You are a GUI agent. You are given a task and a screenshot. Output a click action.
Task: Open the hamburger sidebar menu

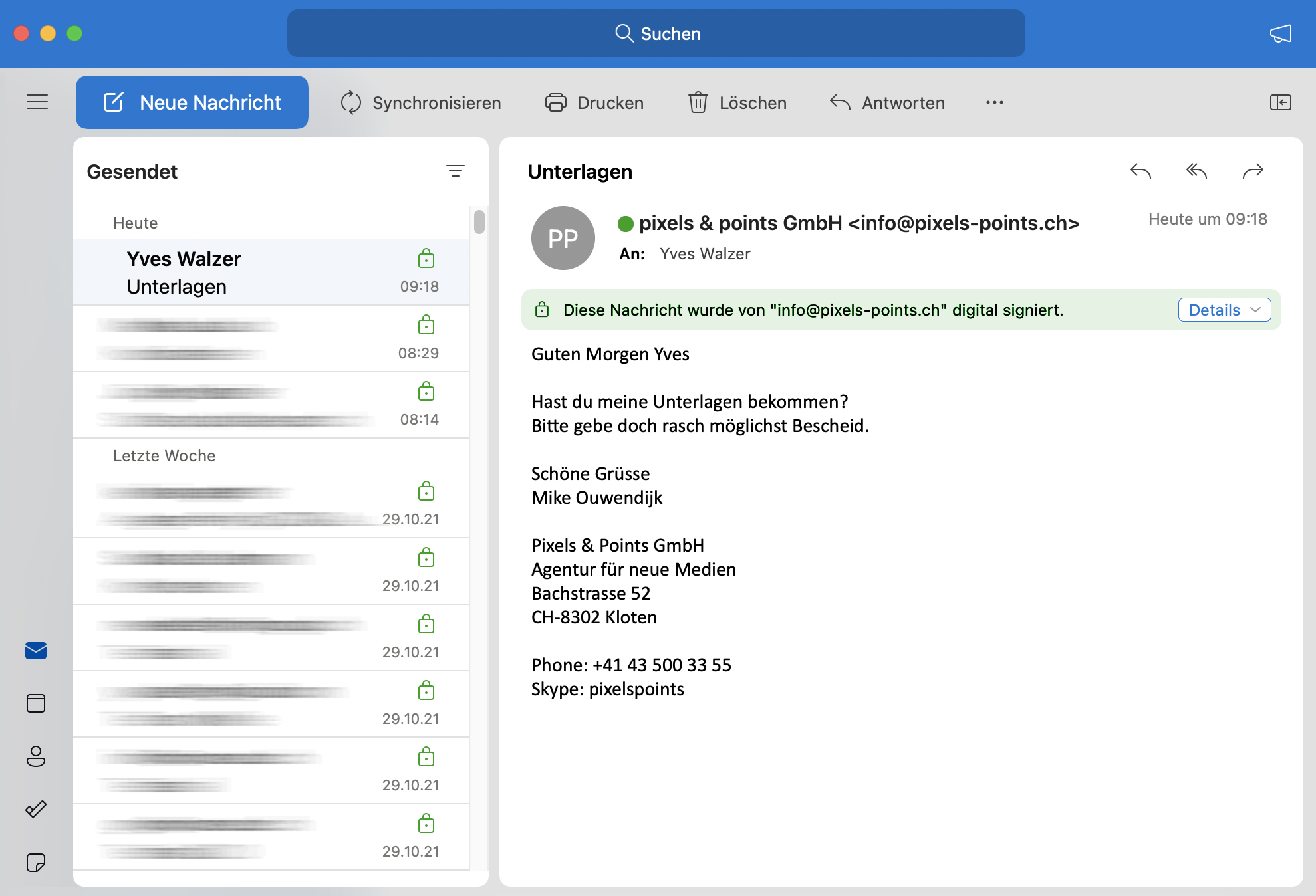(x=37, y=102)
